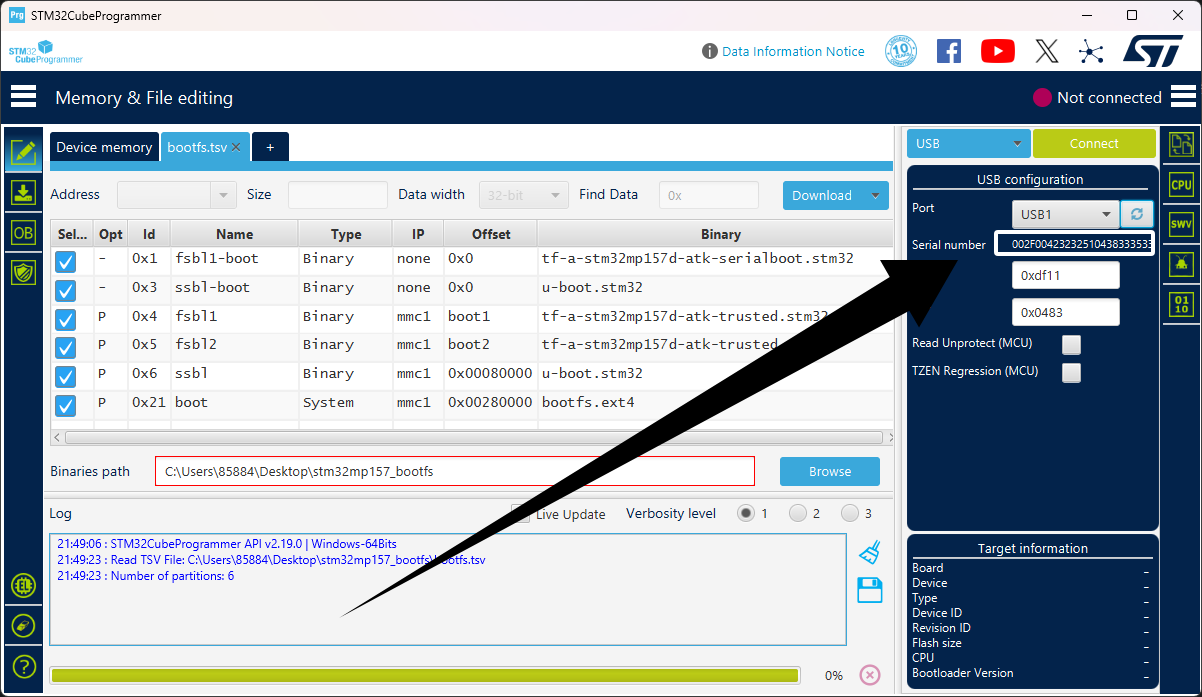The image size is (1202, 697).
Task: Uncheck the ssbl-boot partition checkbox
Action: click(65, 291)
